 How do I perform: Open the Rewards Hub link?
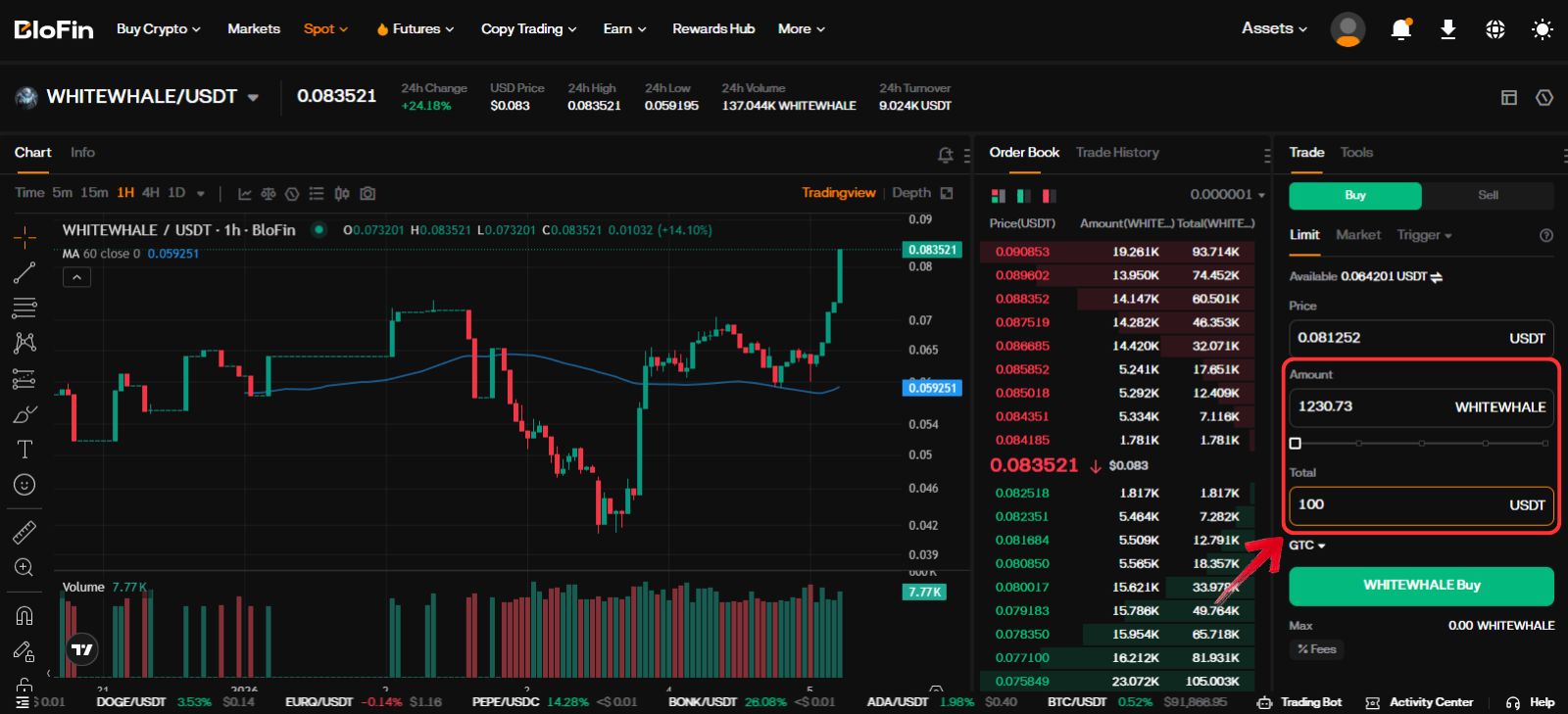tap(713, 29)
